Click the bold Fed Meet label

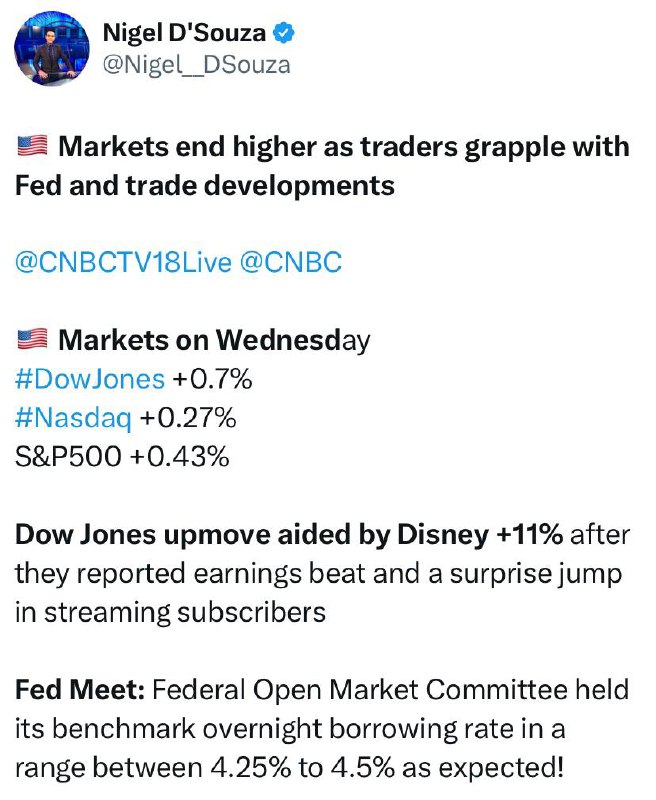coord(80,690)
